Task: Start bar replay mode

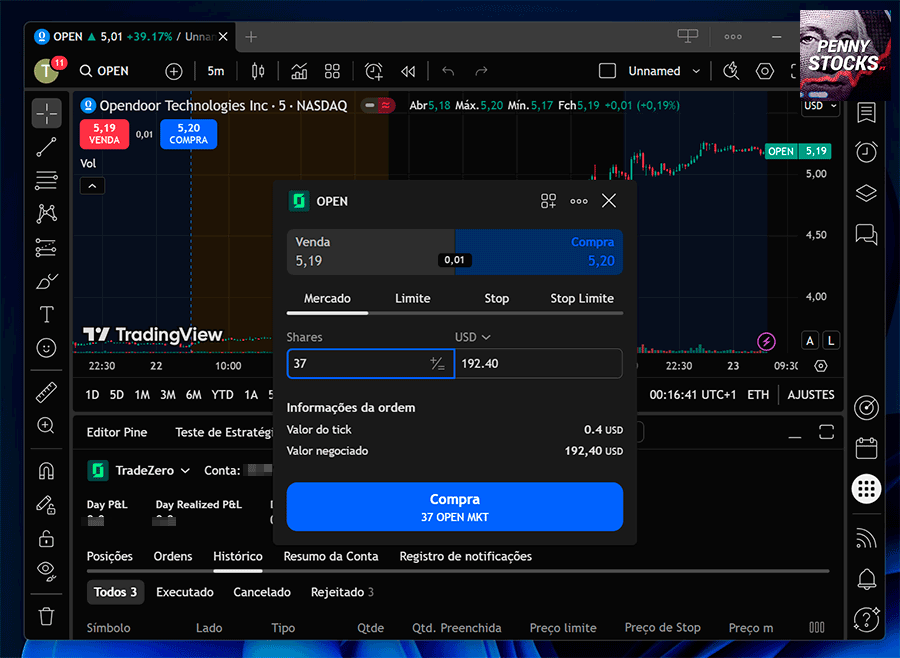Action: coord(408,71)
